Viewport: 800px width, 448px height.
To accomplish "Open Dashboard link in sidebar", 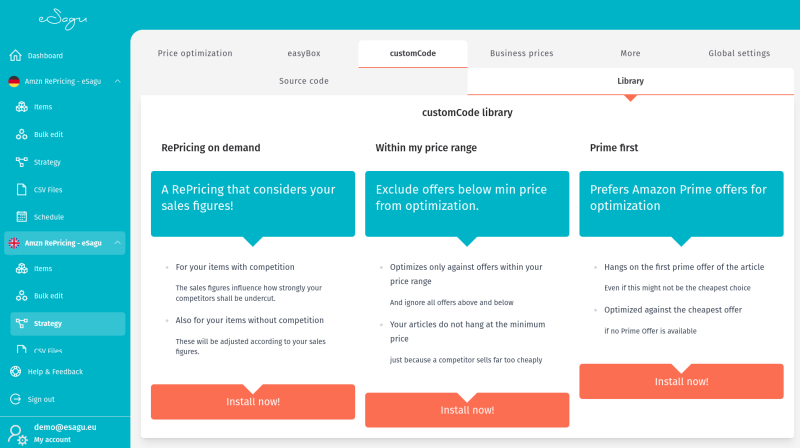I will click(45, 56).
